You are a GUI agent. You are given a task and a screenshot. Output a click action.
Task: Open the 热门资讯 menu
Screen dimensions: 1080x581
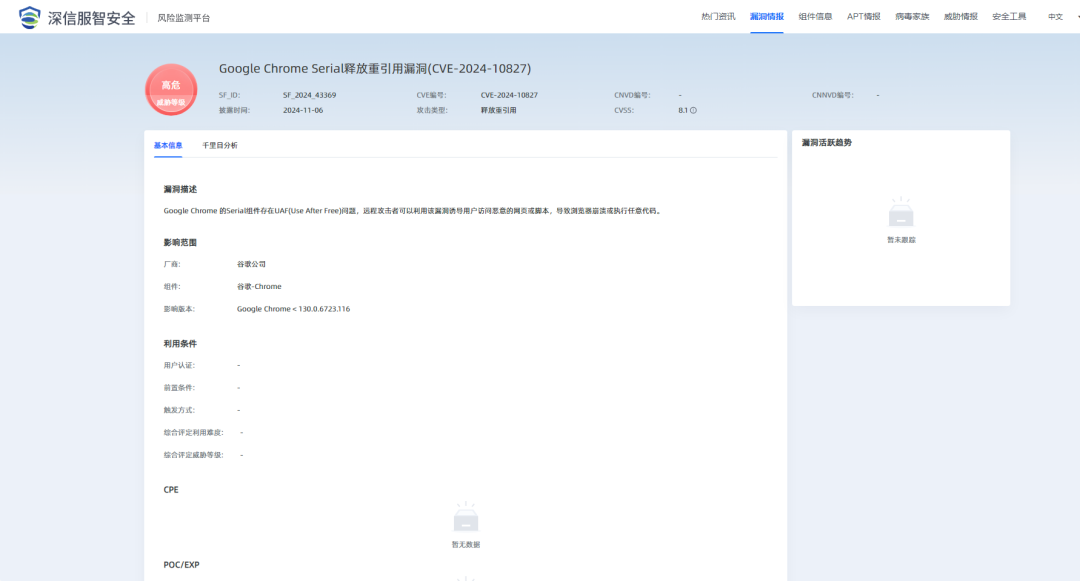718,17
